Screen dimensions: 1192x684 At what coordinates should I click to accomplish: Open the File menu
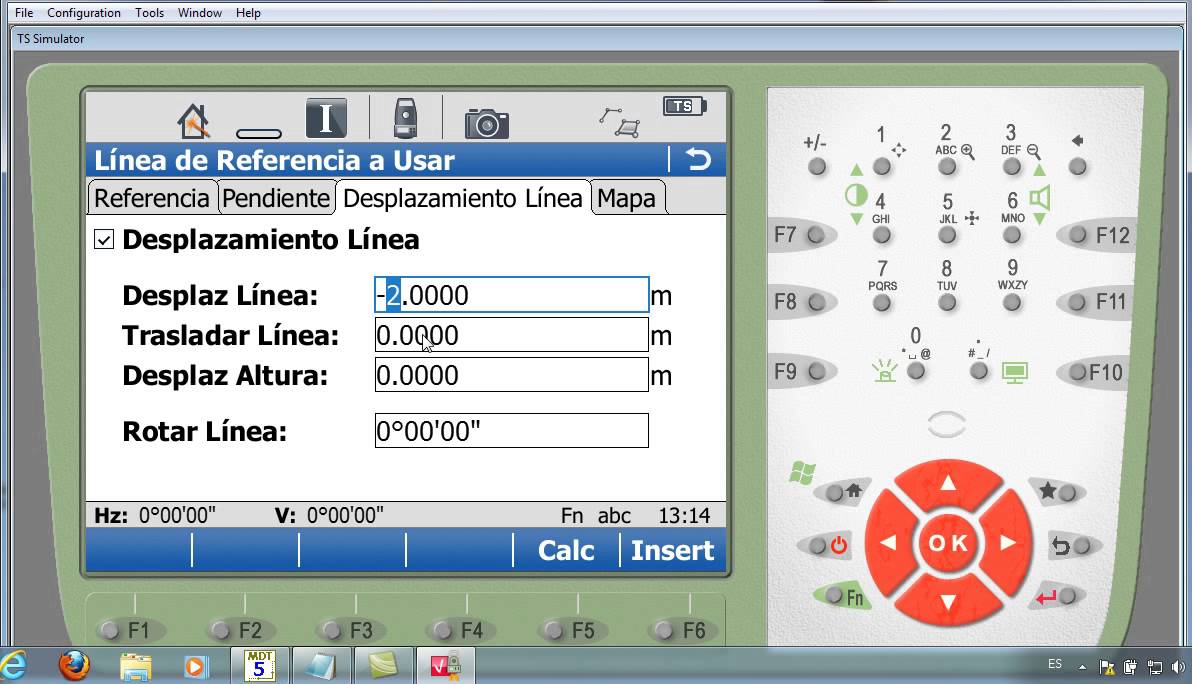pos(24,13)
